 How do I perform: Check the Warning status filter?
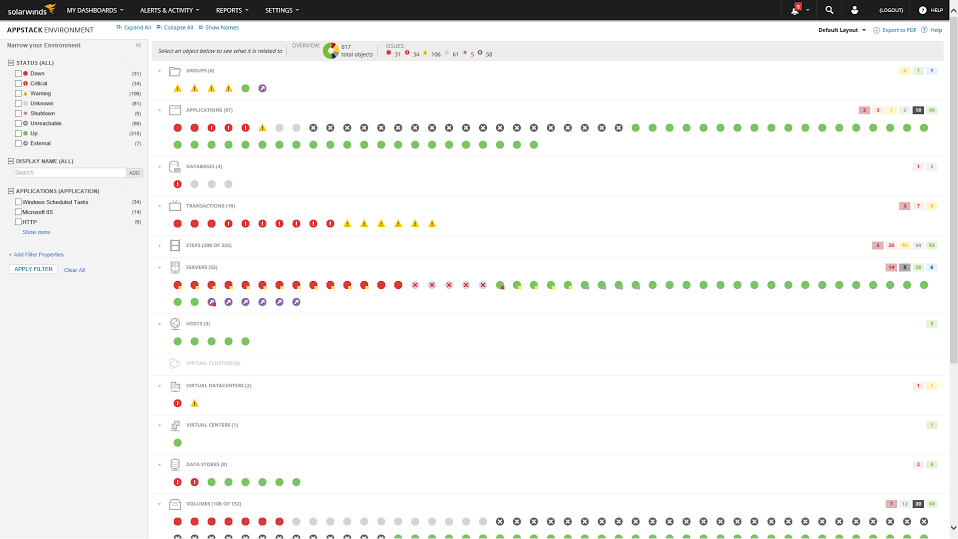(x=18, y=94)
